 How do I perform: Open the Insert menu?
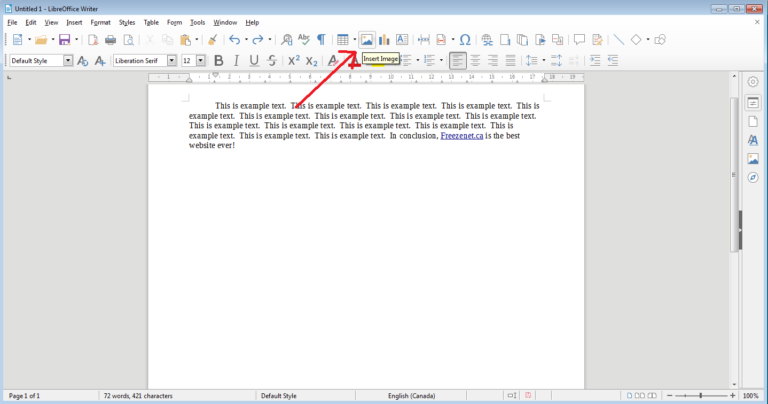[x=74, y=22]
